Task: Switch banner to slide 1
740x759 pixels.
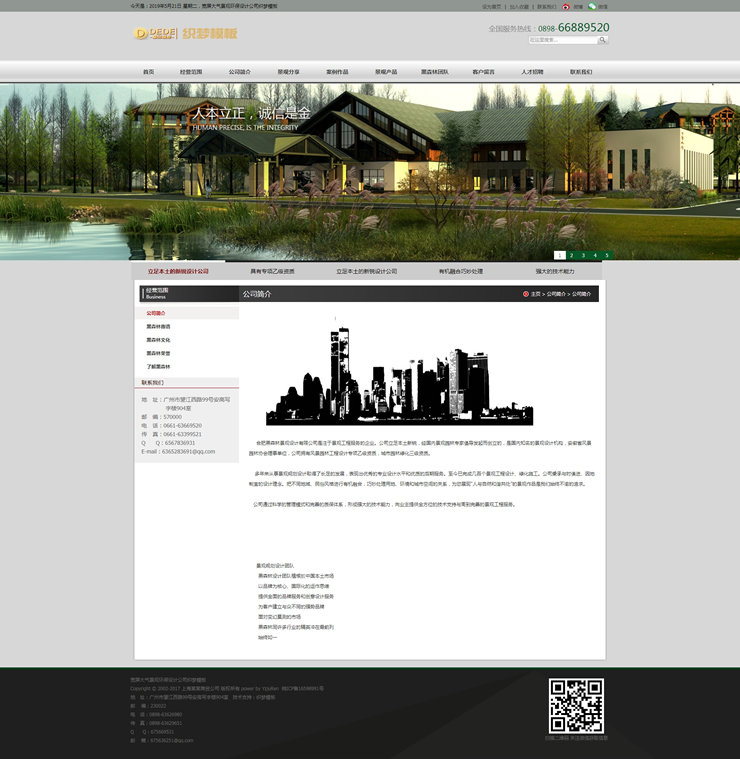Action: click(x=560, y=255)
